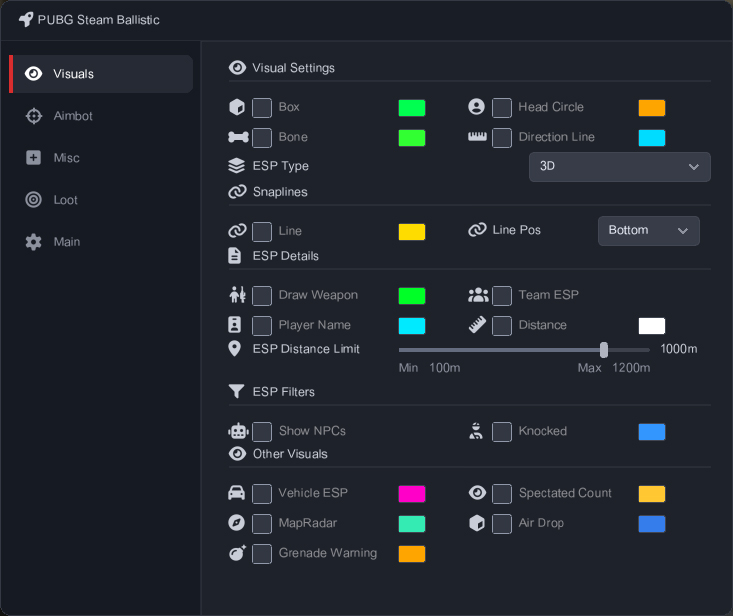Screen dimensions: 733x616
Task: Click the cube icon next to Box
Action: tap(237, 107)
